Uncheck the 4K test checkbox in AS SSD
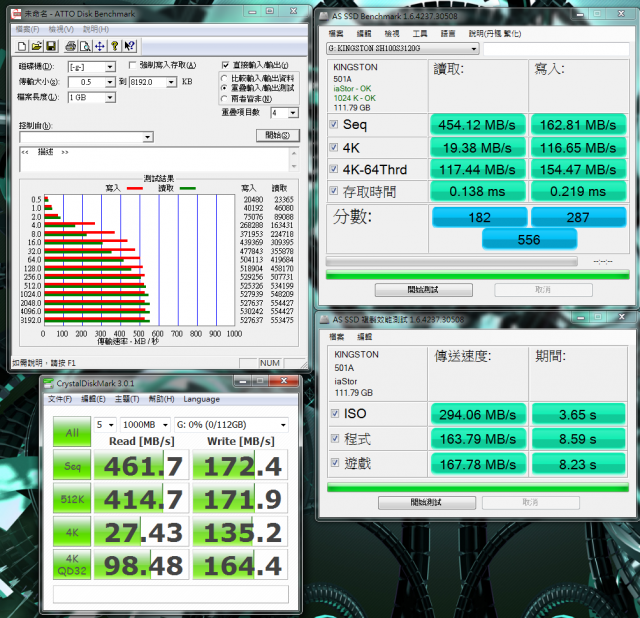Image resolution: width=640 pixels, height=618 pixels. 334,147
